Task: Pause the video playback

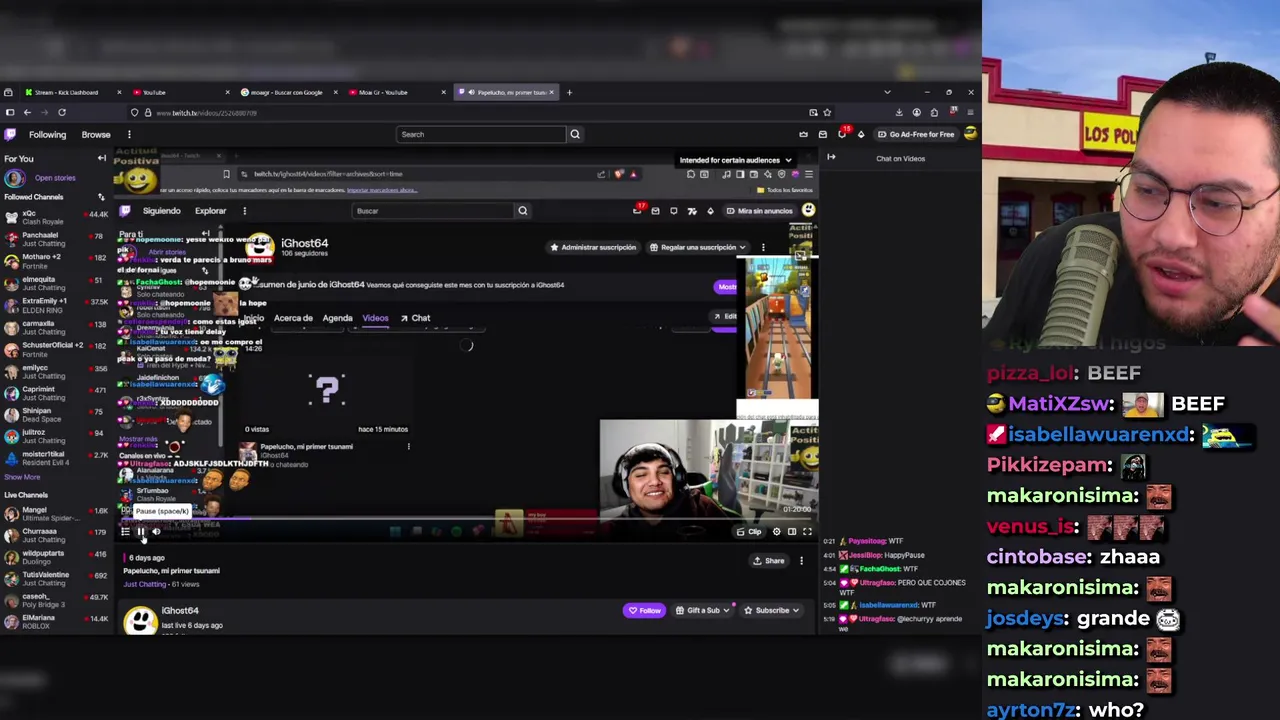Action: click(140, 532)
